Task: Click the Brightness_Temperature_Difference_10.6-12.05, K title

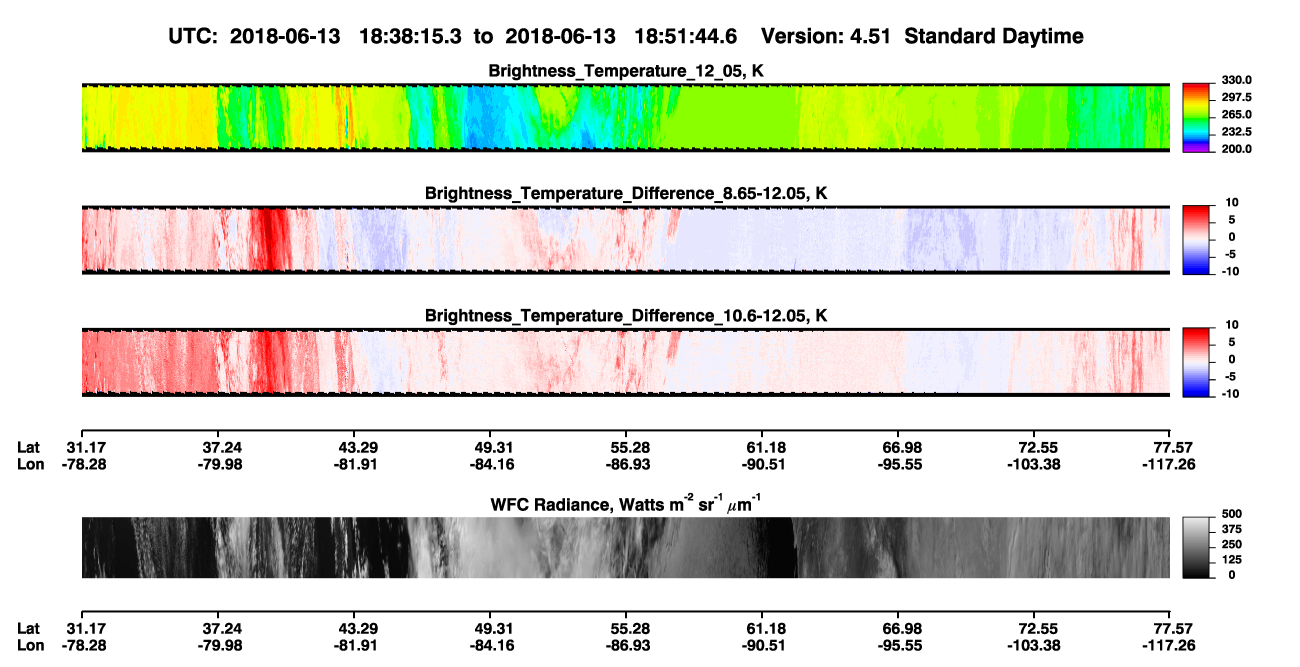Action: point(626,316)
